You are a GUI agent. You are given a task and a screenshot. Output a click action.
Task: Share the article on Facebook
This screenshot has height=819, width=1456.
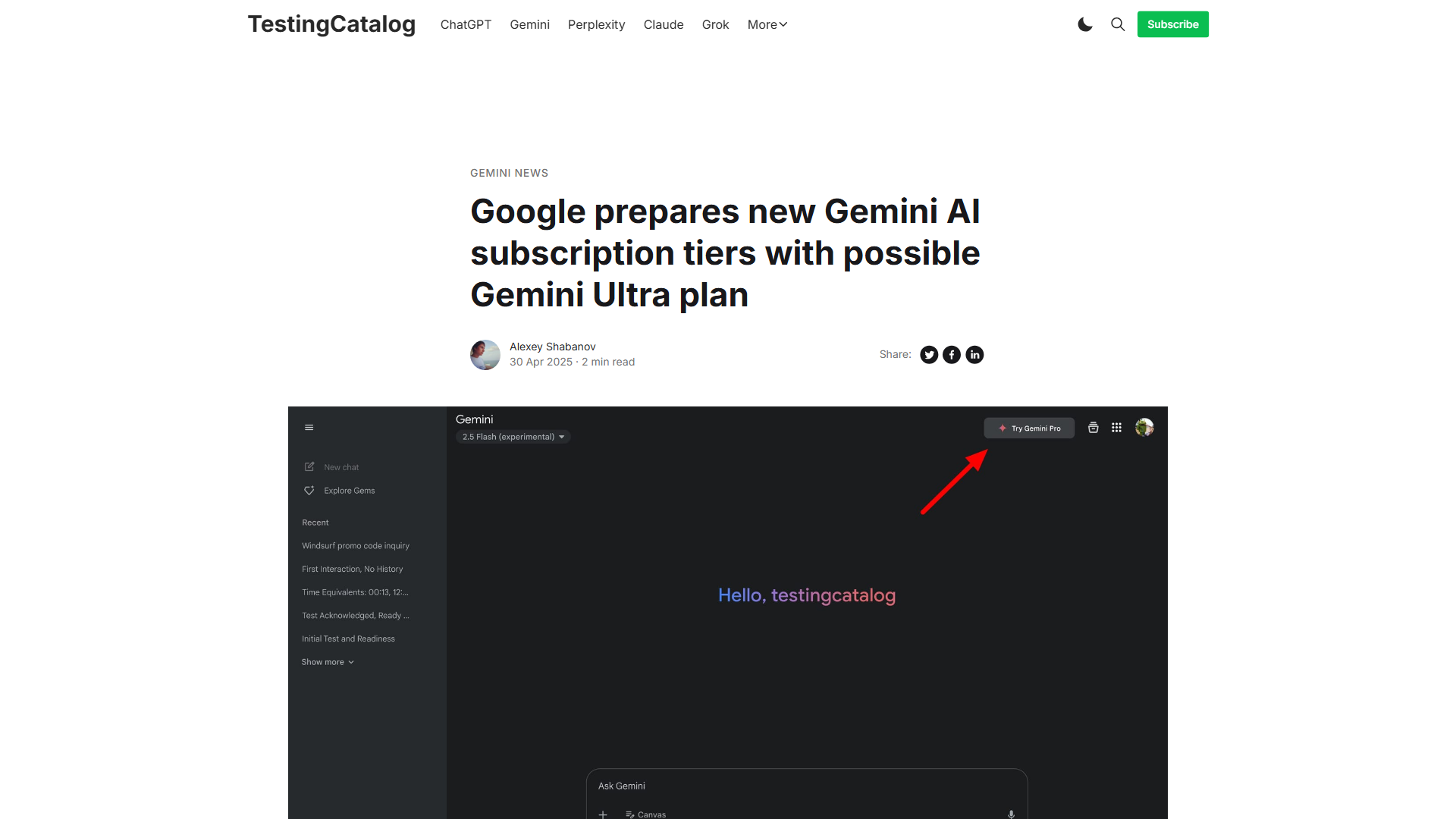click(952, 355)
